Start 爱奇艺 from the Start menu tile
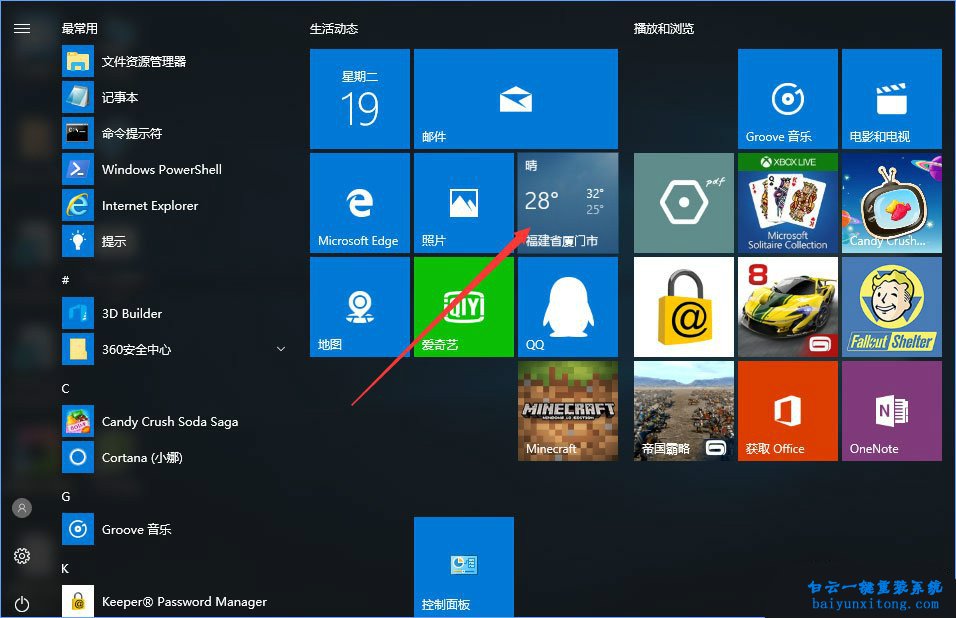Image resolution: width=956 pixels, height=618 pixels. [463, 306]
